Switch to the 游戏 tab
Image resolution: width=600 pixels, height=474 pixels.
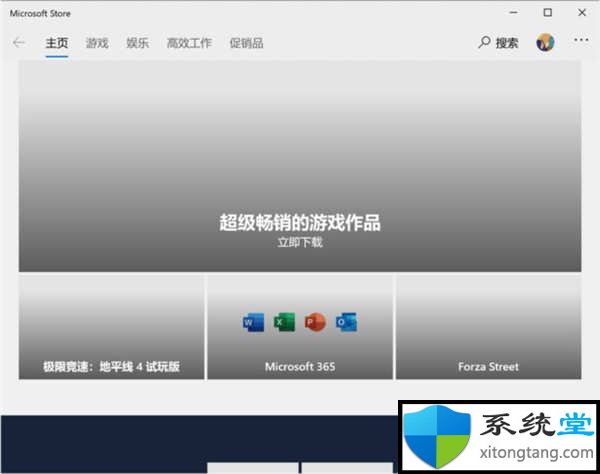pos(97,43)
